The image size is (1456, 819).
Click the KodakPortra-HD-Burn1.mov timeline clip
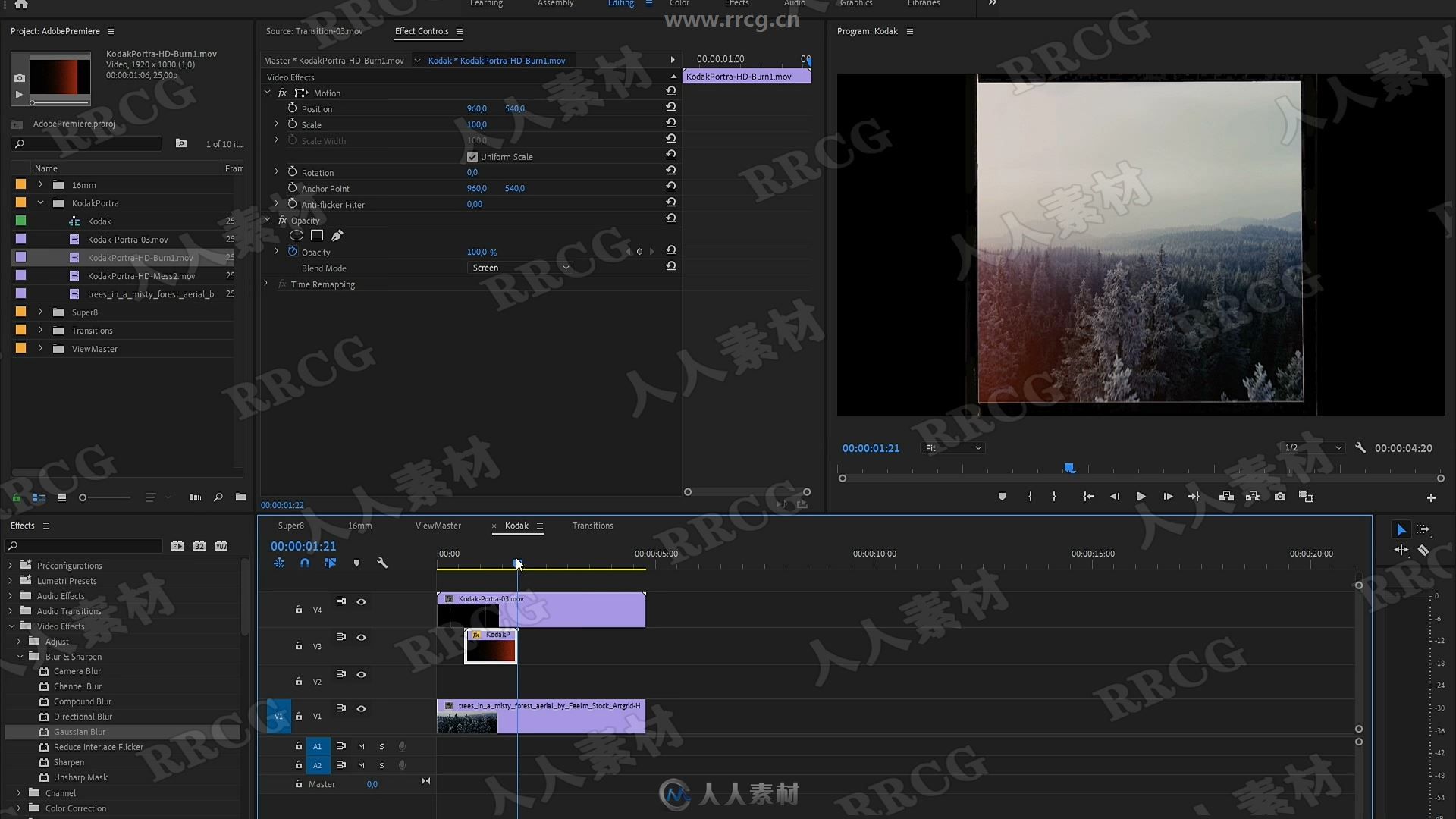click(x=490, y=645)
